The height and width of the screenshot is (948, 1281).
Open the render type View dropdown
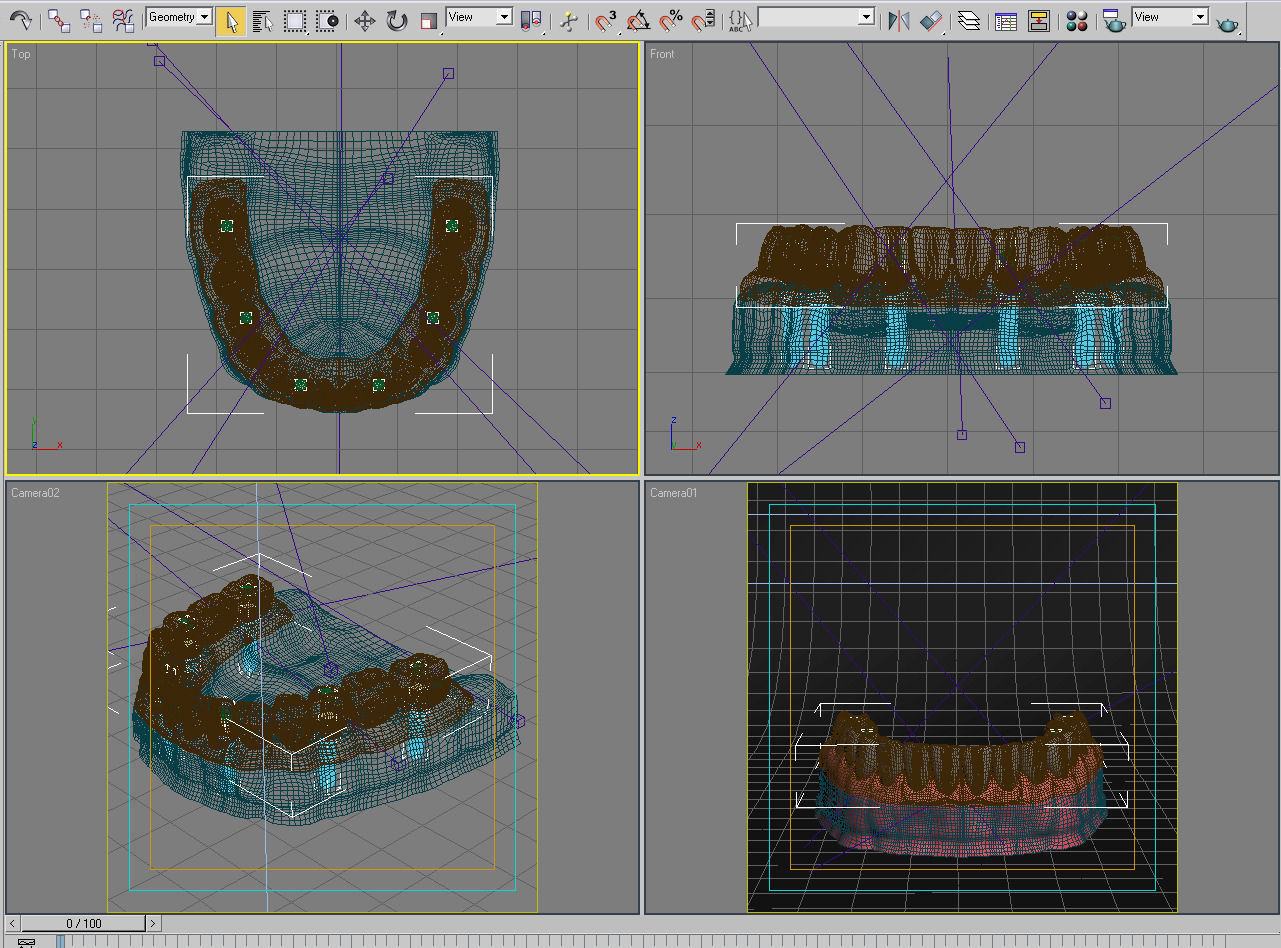(x=1170, y=17)
